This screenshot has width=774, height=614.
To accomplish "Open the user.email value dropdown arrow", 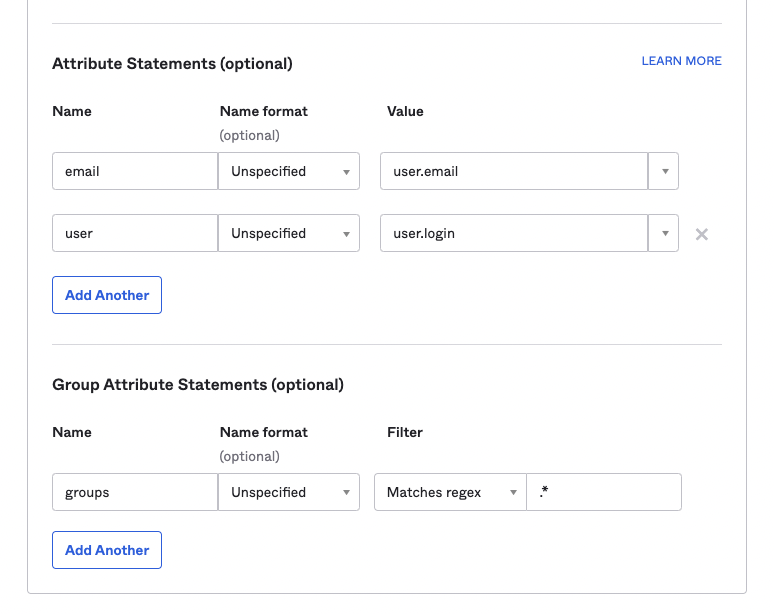I will pos(664,171).
